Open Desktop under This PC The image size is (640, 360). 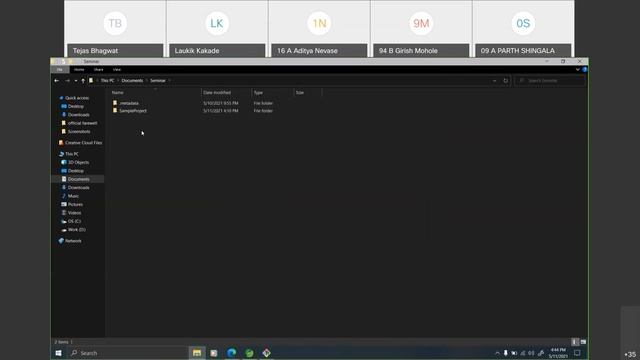click(76, 171)
